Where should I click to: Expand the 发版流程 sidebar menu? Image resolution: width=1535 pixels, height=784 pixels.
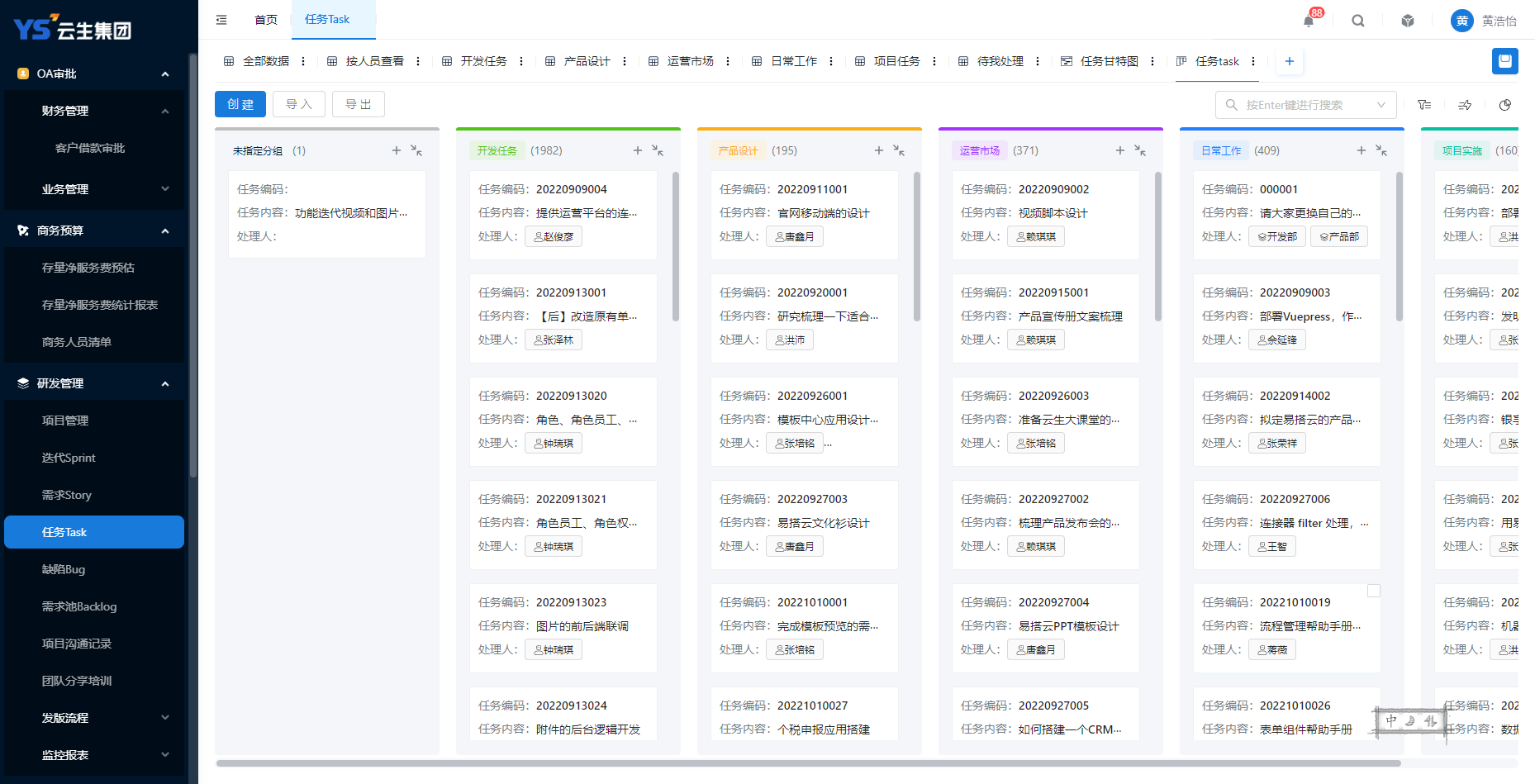pyautogui.click(x=165, y=718)
